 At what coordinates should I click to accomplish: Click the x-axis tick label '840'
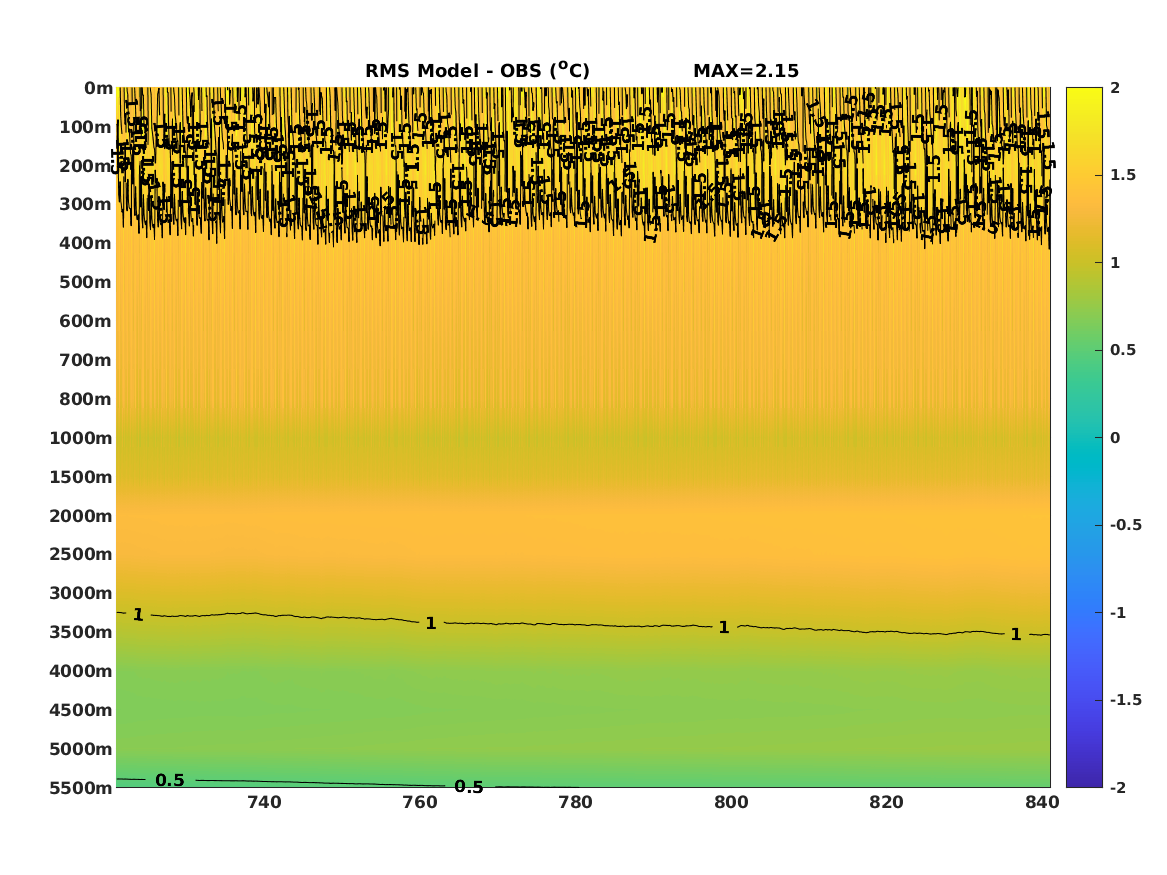pos(1042,802)
